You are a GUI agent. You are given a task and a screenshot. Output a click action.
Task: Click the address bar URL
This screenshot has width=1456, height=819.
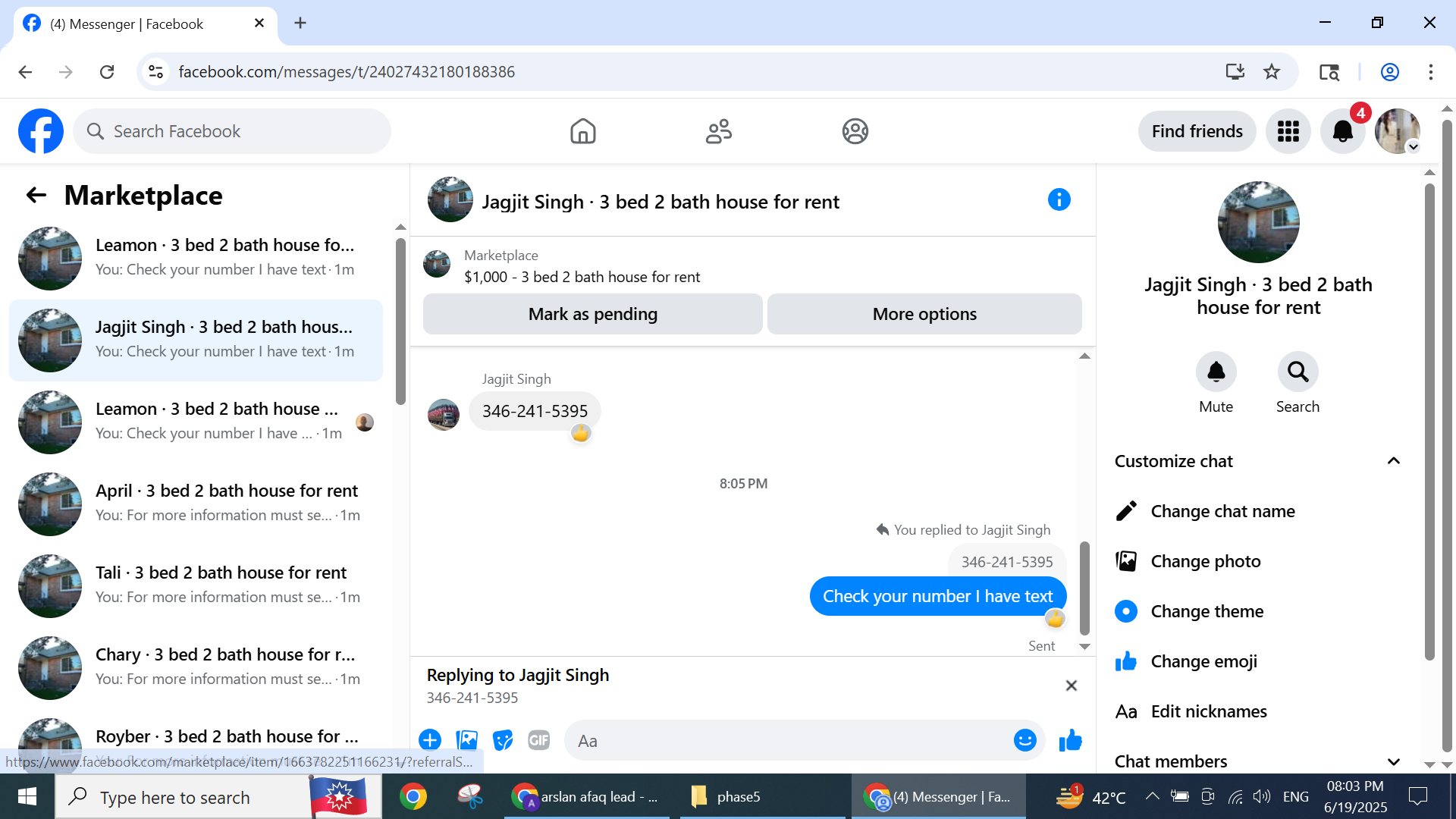coord(347,71)
